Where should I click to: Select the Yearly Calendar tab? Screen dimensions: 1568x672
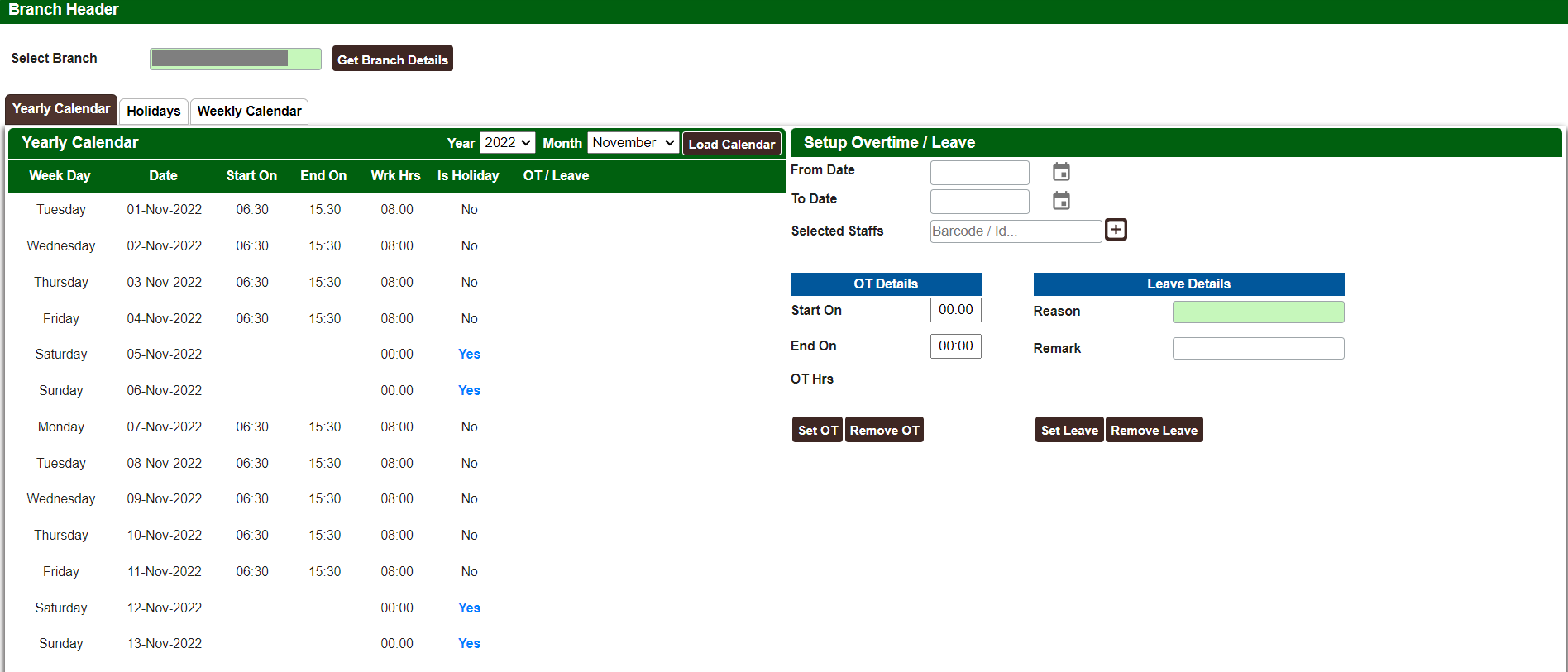click(x=61, y=109)
